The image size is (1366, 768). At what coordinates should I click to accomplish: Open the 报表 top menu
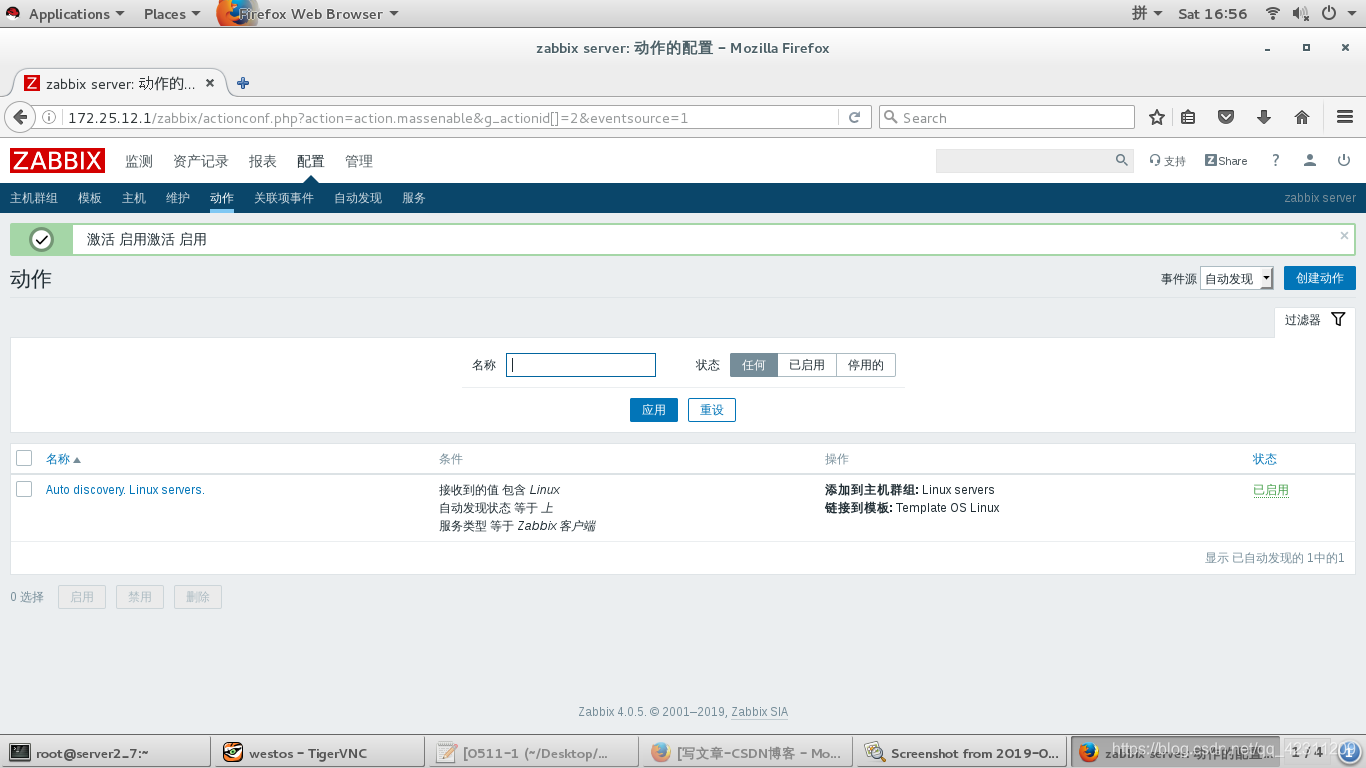263,161
